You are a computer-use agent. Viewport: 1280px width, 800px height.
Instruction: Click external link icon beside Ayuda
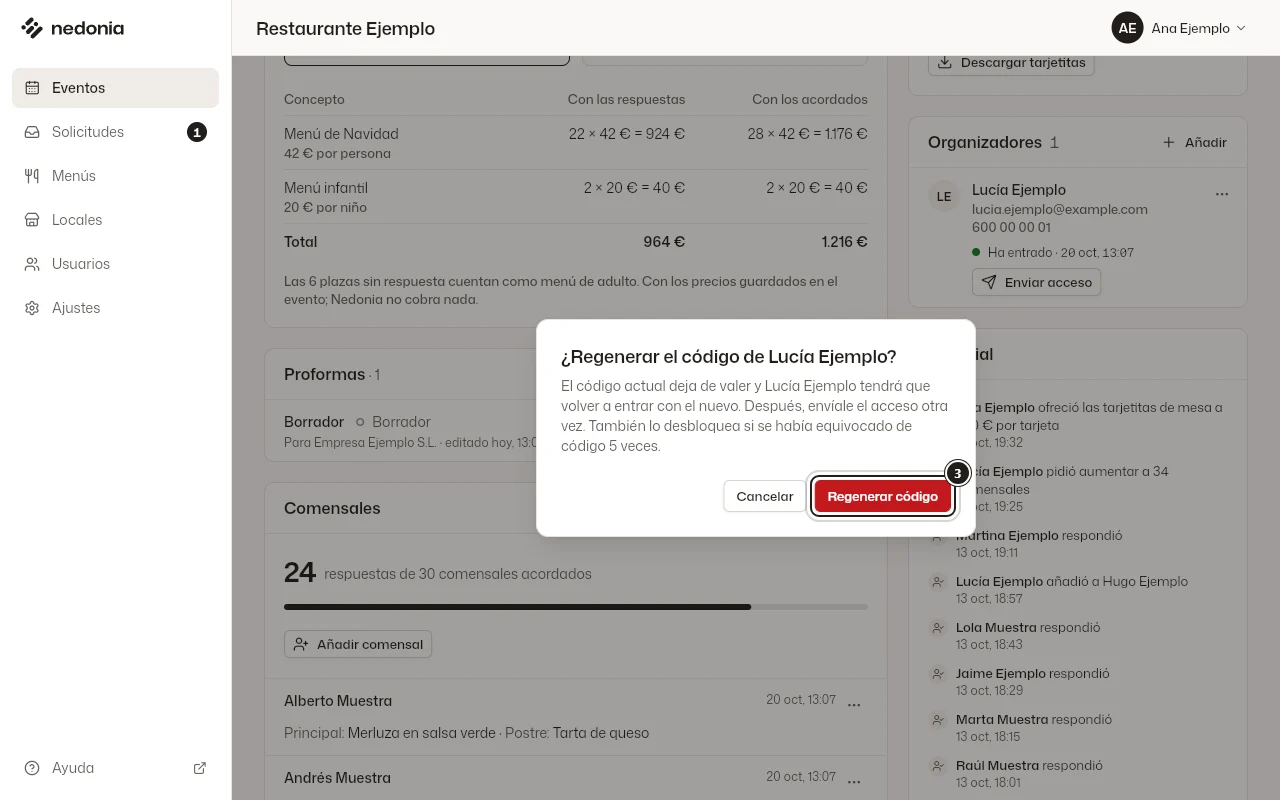[x=200, y=768]
